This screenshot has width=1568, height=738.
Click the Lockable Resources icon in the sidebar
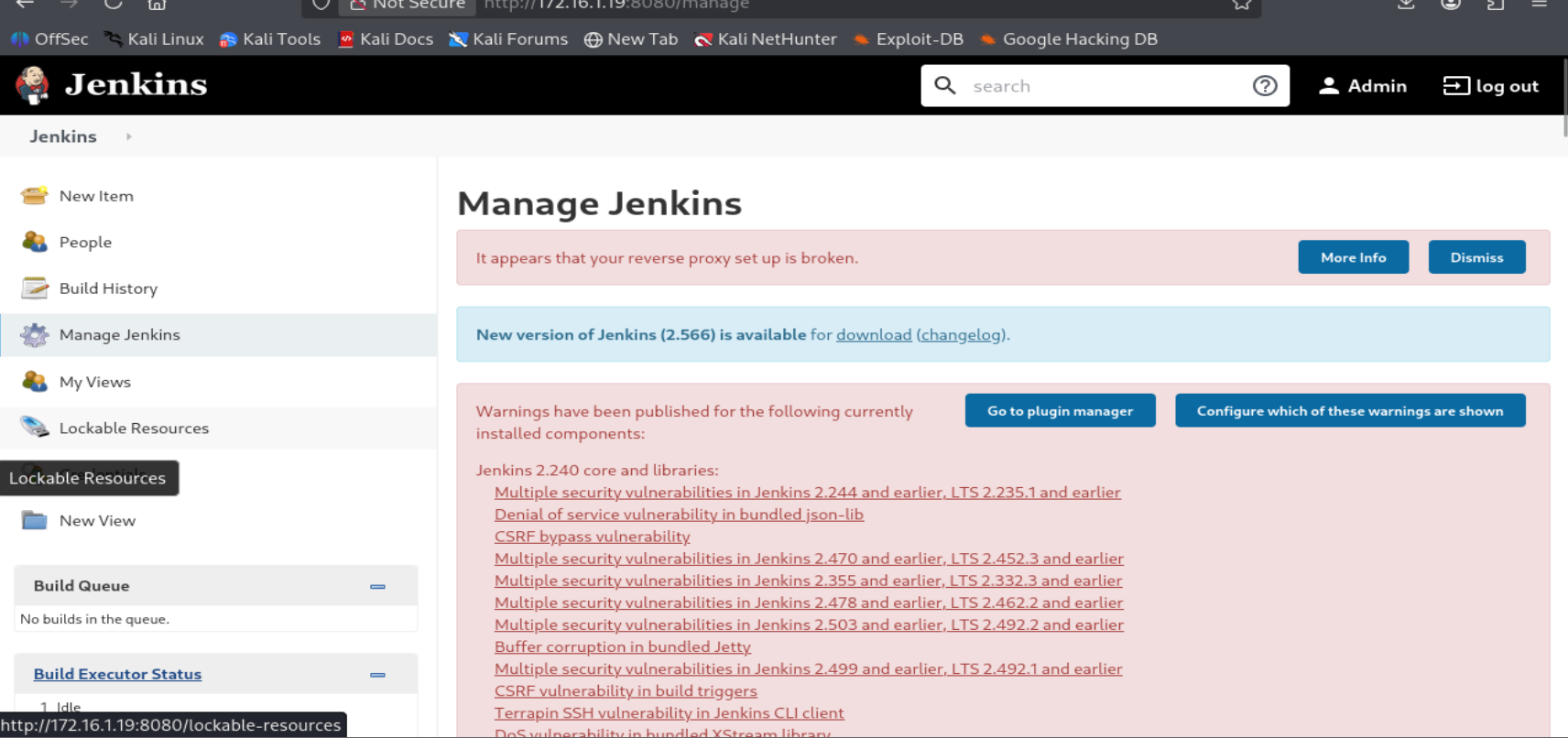(x=35, y=428)
